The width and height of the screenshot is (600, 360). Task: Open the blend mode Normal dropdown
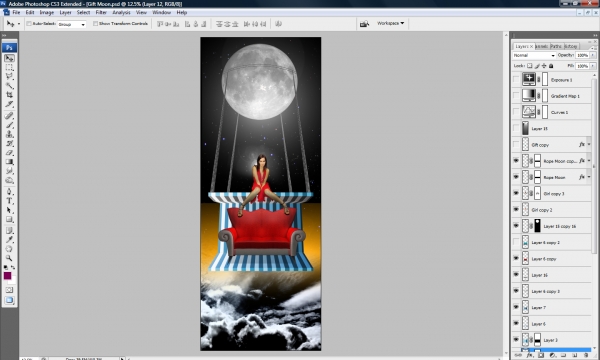point(534,55)
